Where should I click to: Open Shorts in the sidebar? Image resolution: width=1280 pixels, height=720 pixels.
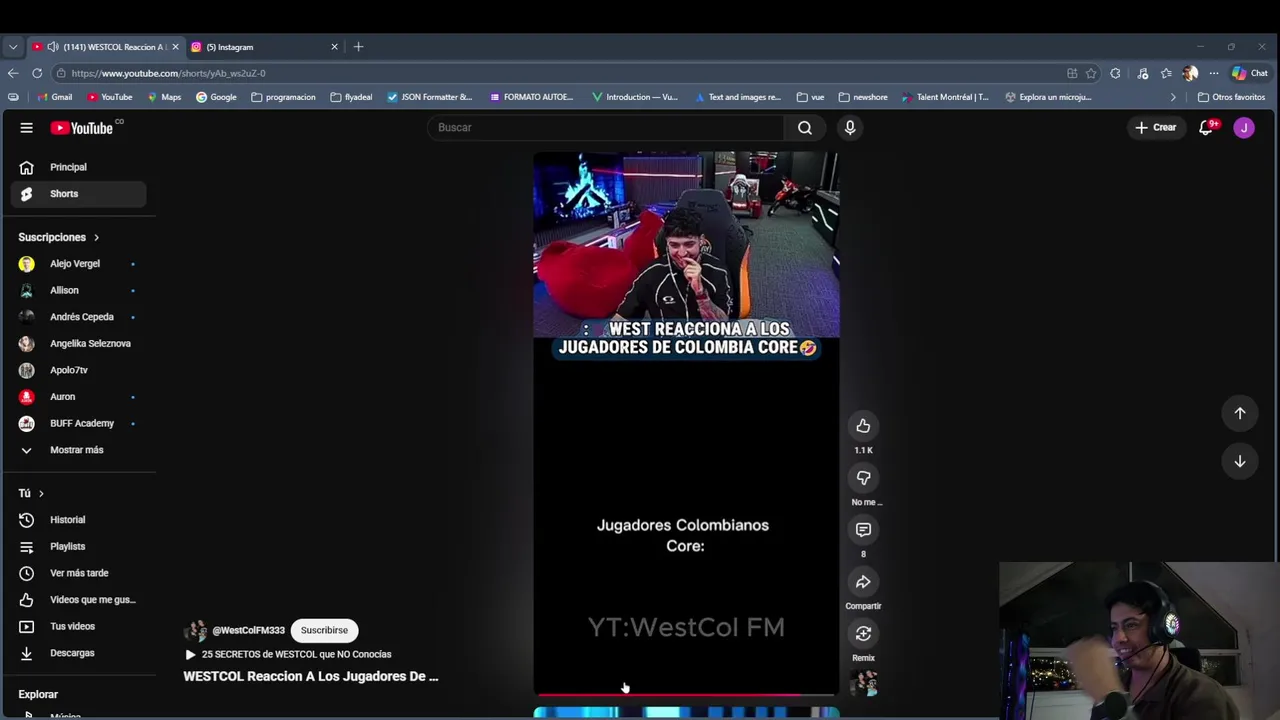click(x=78, y=194)
